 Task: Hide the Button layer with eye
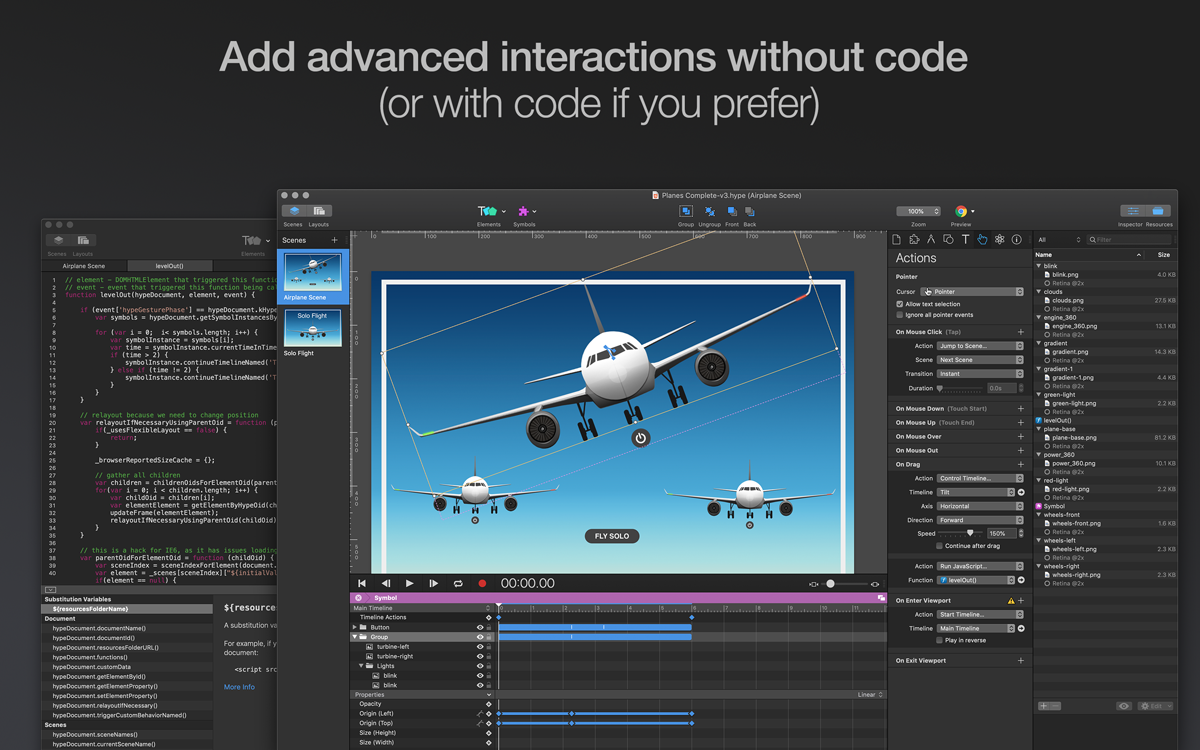point(480,628)
